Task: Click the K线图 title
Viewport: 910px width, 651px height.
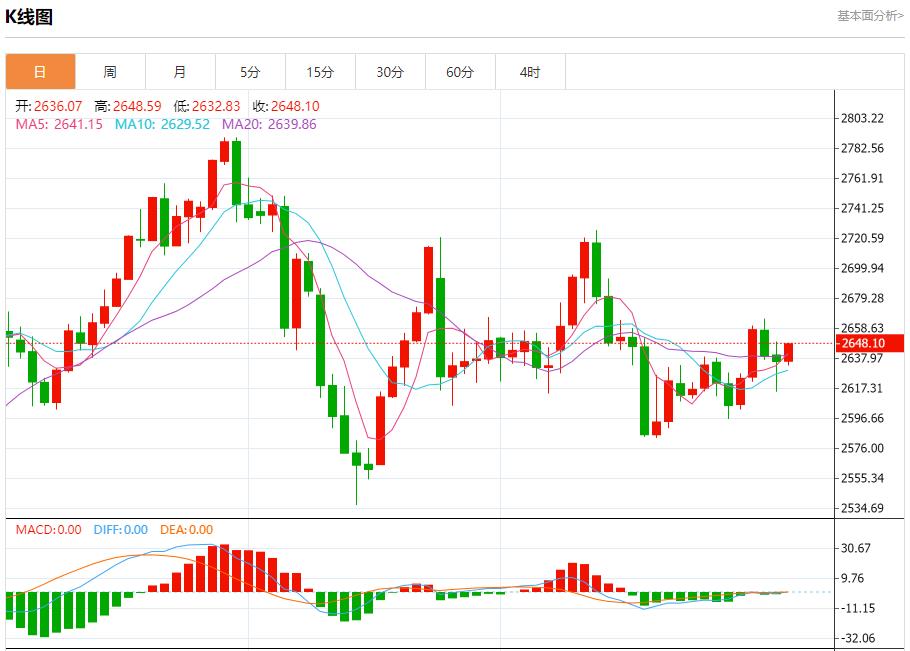Action: [29, 17]
